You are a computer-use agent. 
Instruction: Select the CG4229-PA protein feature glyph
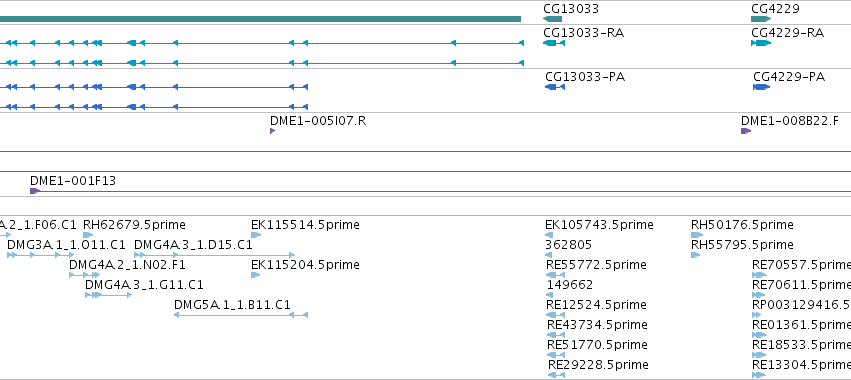point(761,87)
